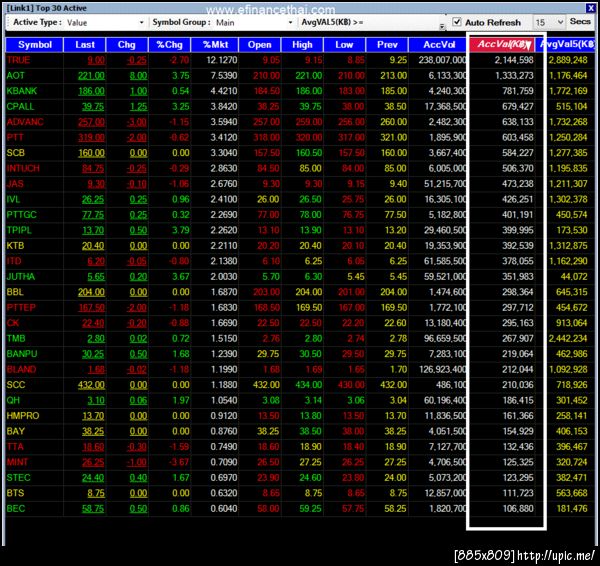Select the IVL symbol
This screenshot has width=600, height=566.
click(13, 199)
